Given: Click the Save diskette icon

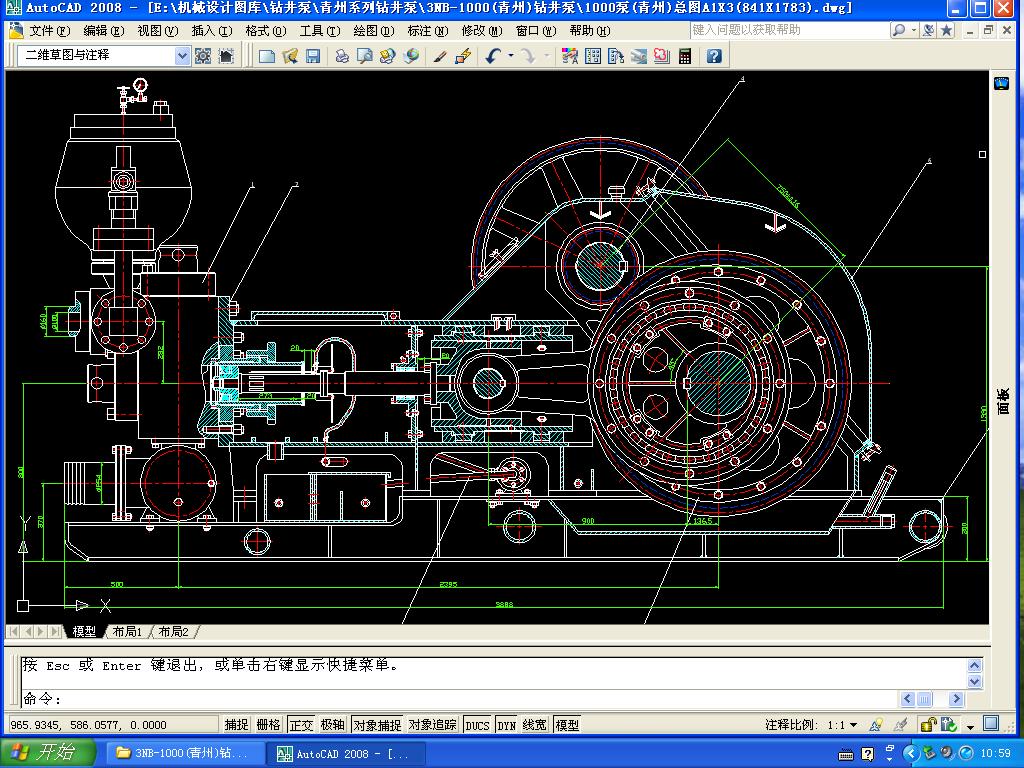Looking at the screenshot, I should pos(313,56).
